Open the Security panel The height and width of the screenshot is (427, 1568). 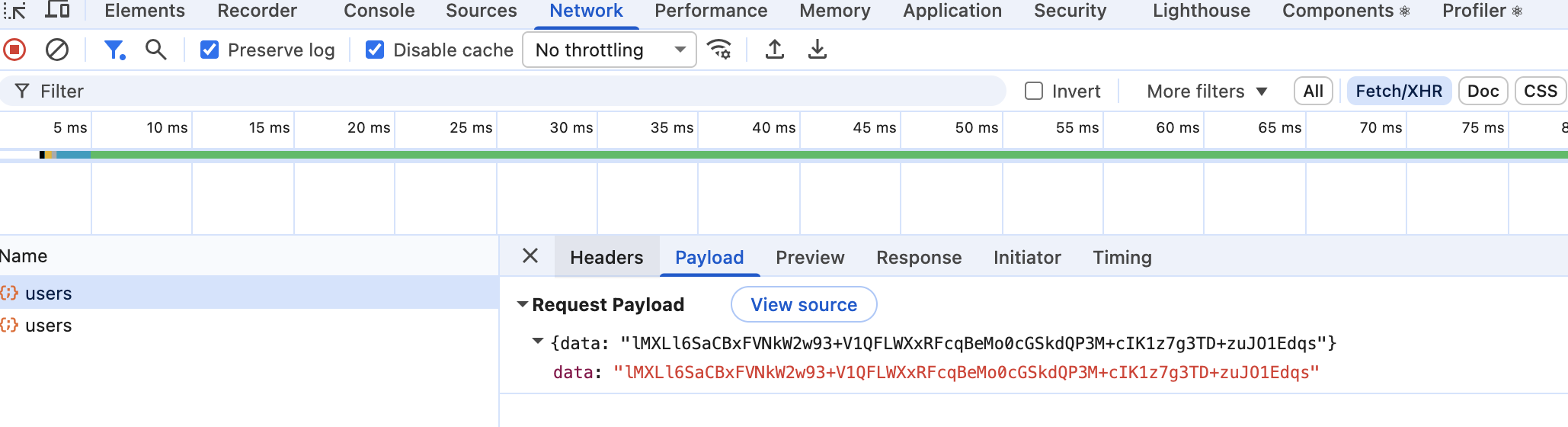[x=1070, y=11]
